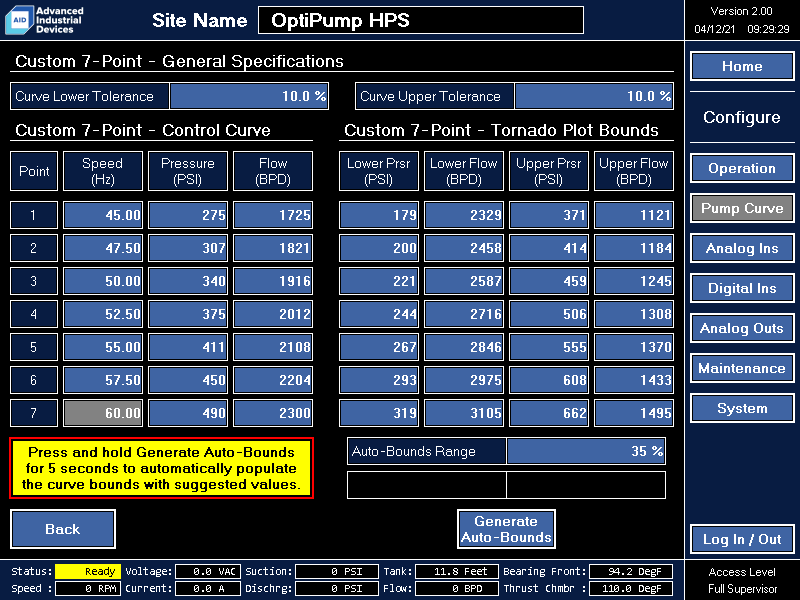The width and height of the screenshot is (800, 600).
Task: Open the System settings page
Action: pos(742,408)
